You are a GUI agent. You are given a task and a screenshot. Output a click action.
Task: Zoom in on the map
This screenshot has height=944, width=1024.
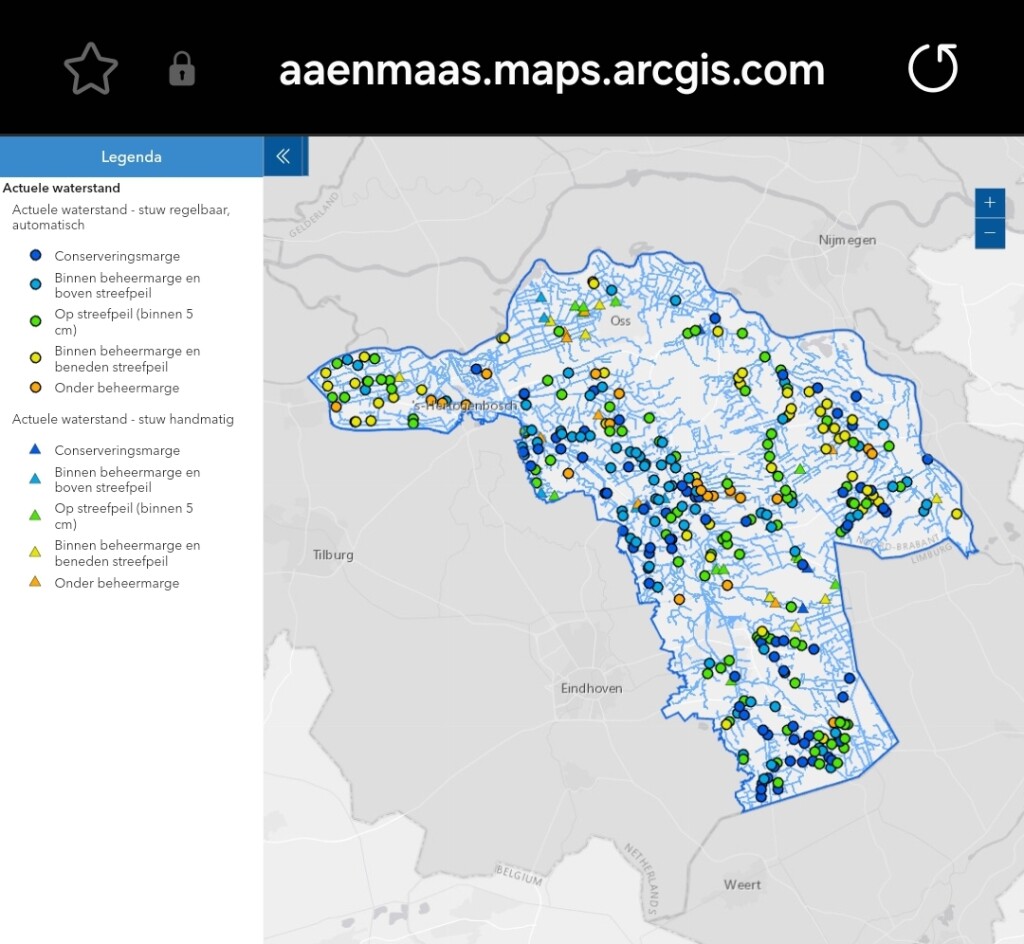(989, 202)
